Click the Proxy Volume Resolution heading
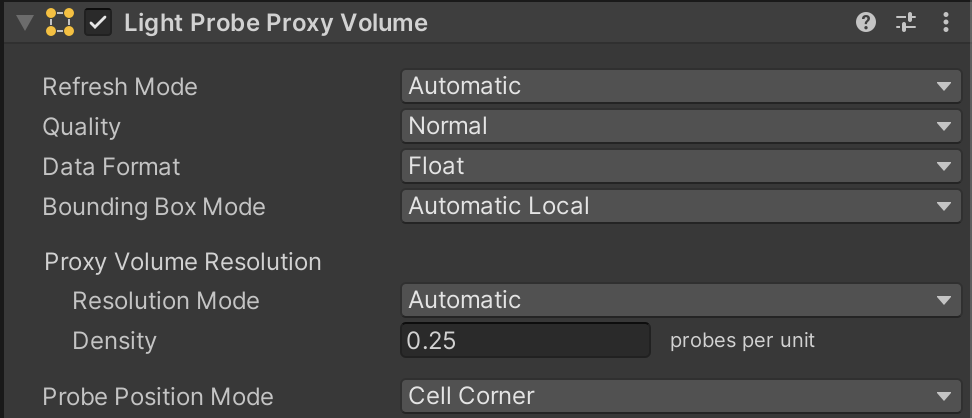972x418 pixels. coord(183,262)
